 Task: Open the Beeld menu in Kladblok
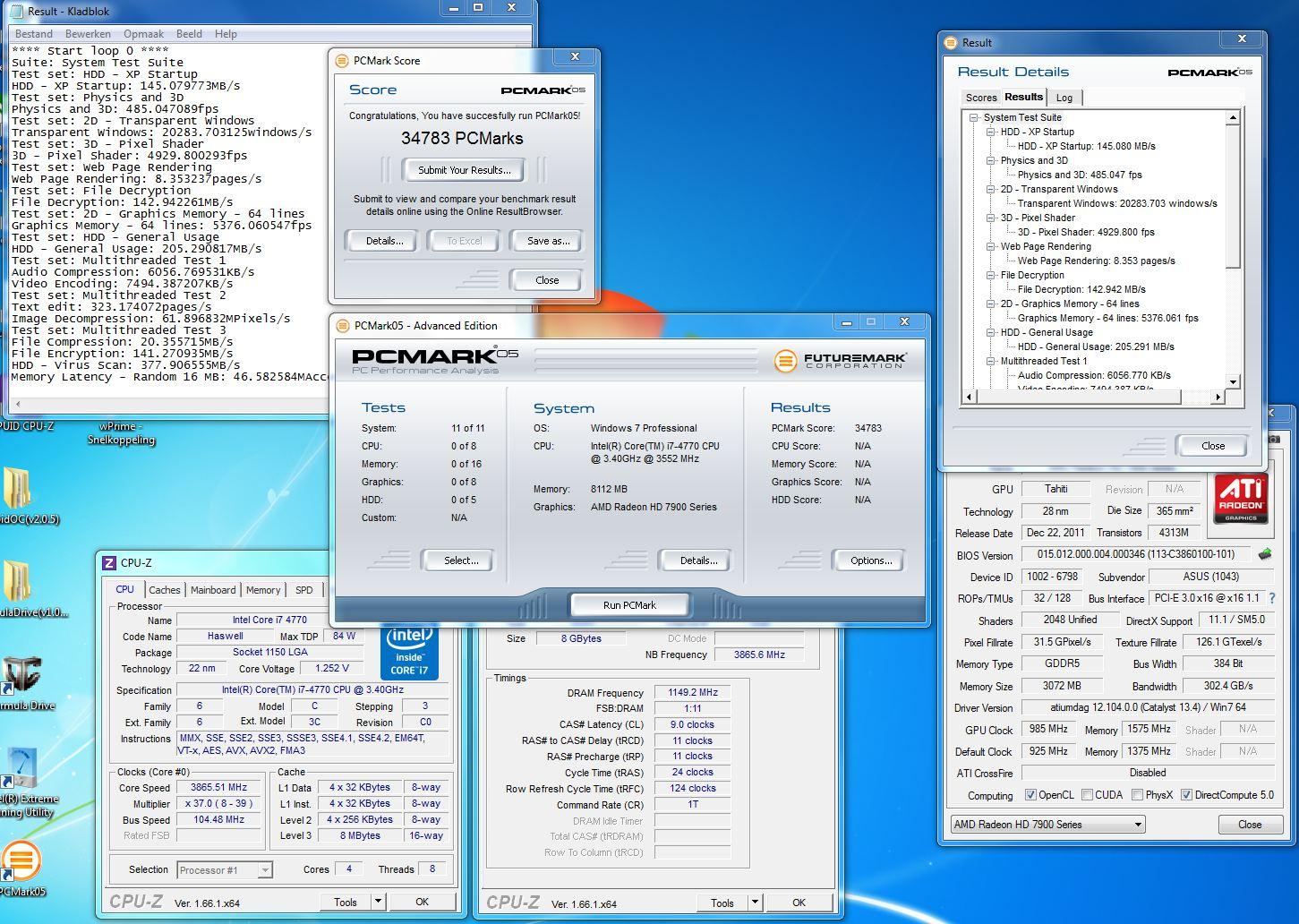click(x=189, y=34)
